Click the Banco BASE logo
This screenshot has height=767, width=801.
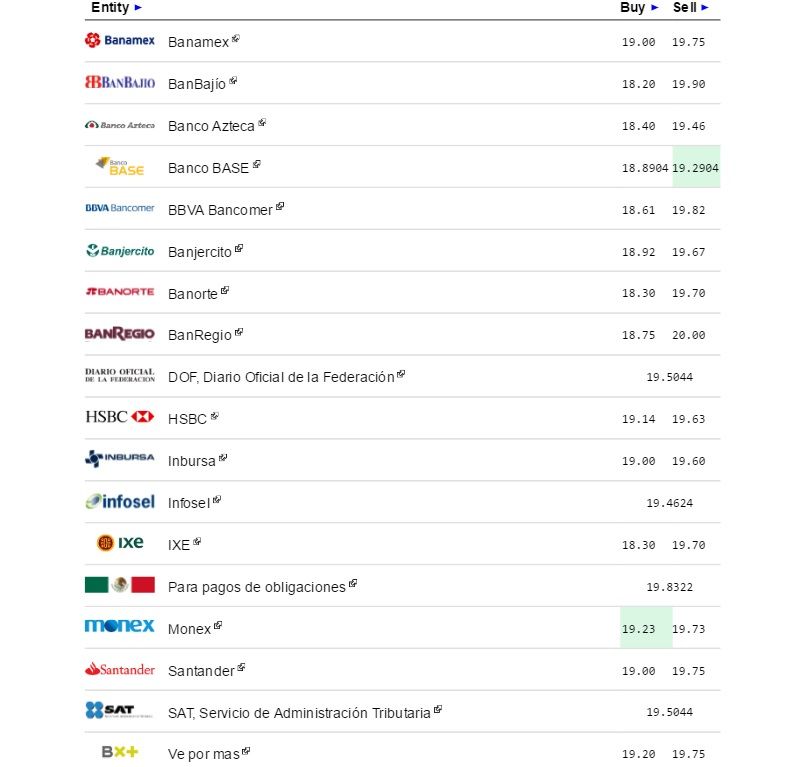pyautogui.click(x=120, y=166)
